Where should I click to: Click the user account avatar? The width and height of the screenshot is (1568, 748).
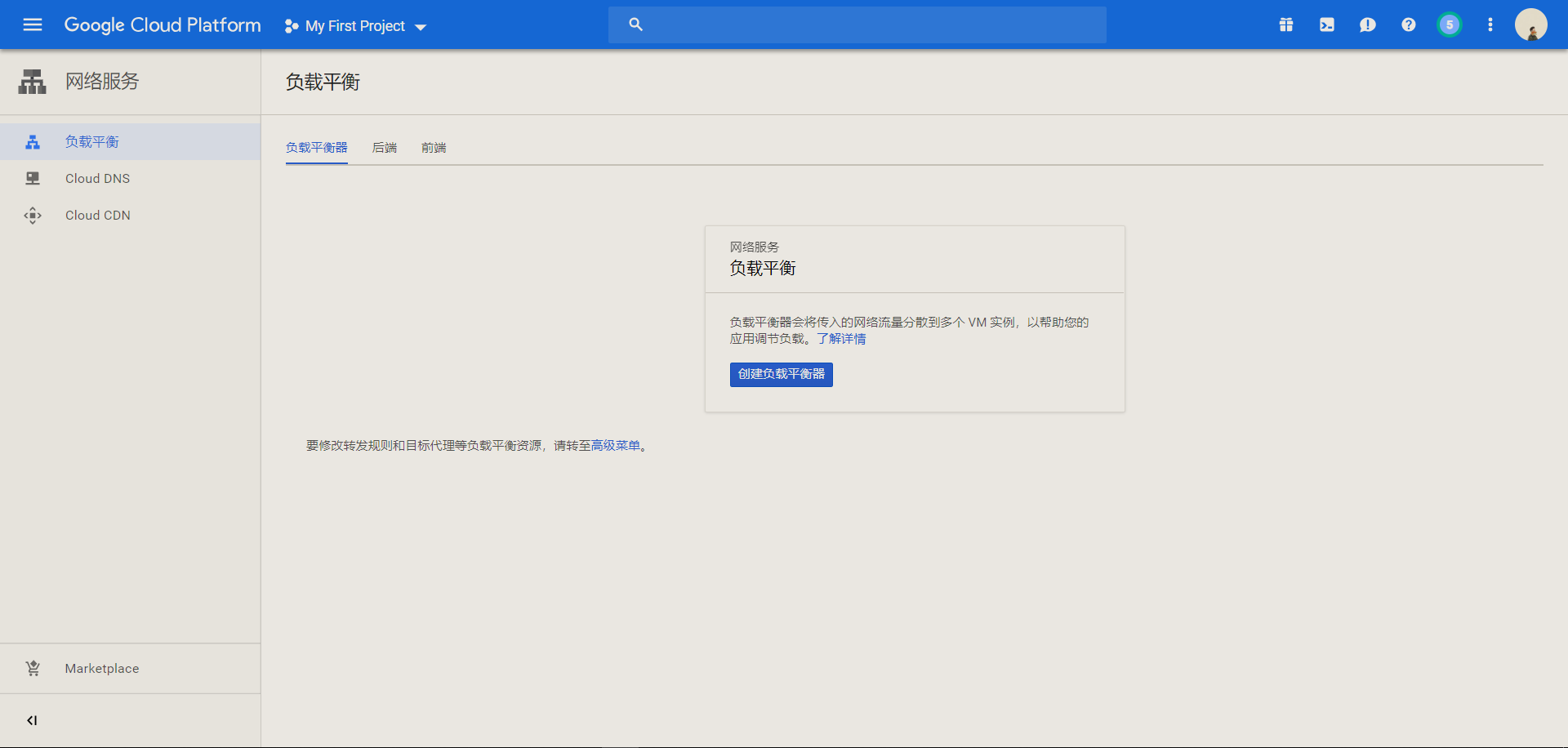1531,24
